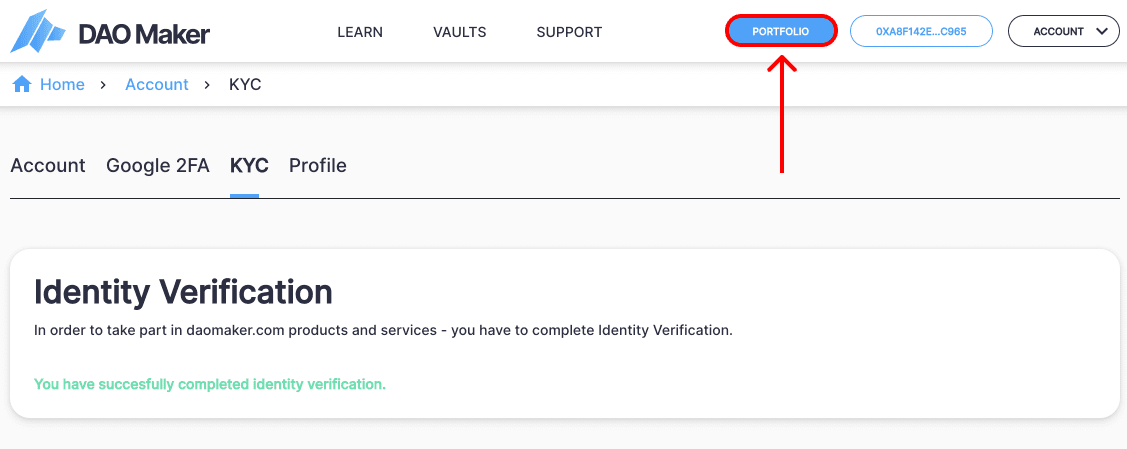
Task: Click first breadcrumb separator arrow after Home
Action: coord(104,85)
